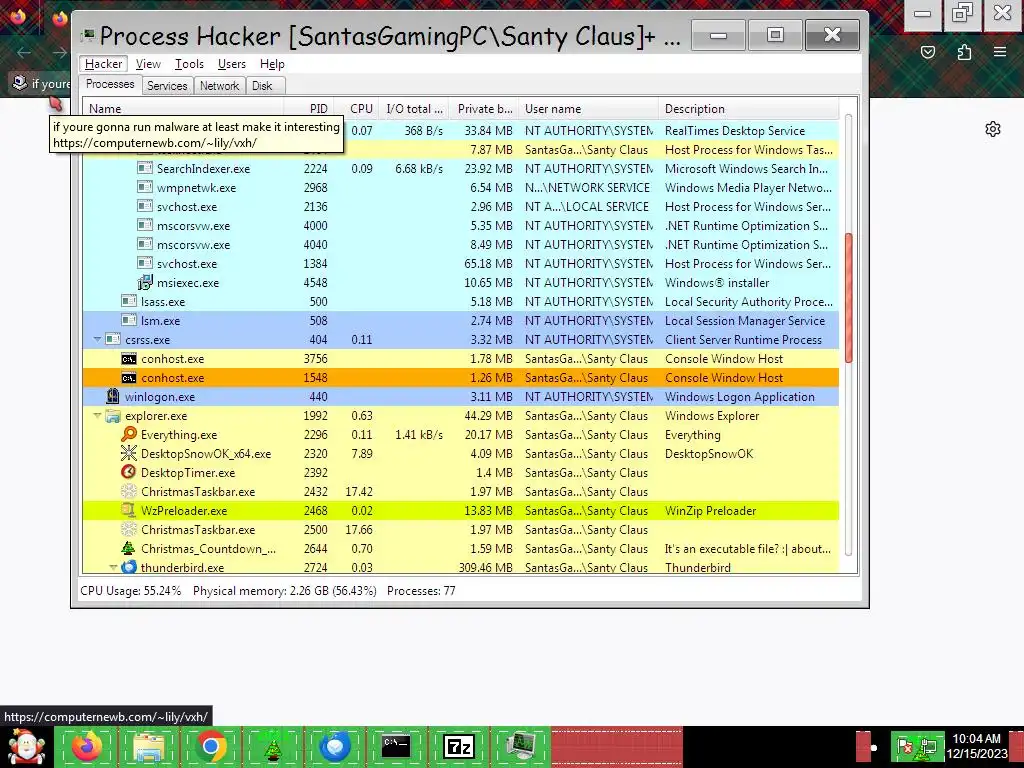Select the mscorsvw.exe row with PID 4040

[460, 244]
